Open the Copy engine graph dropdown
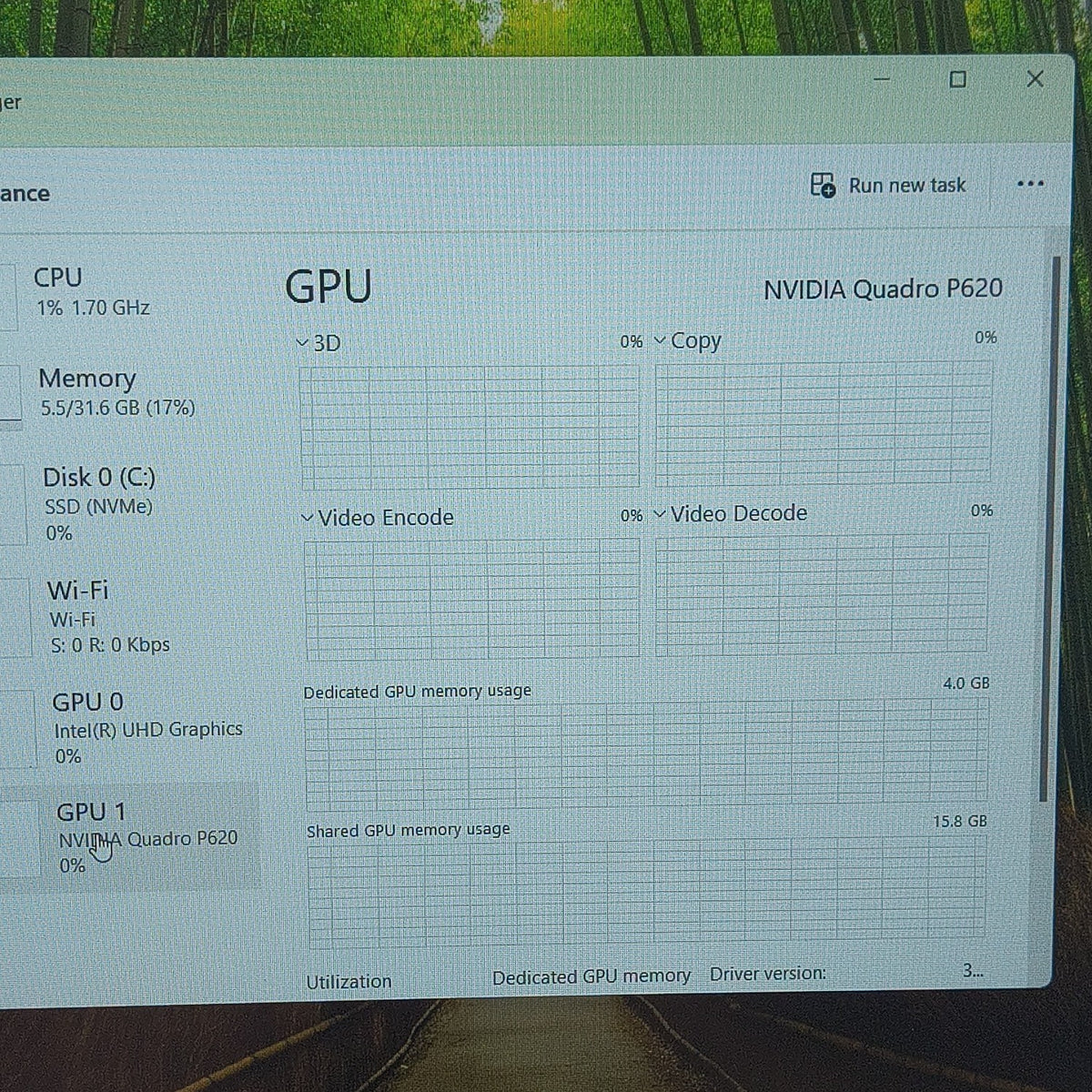The image size is (1092, 1092). click(x=688, y=341)
